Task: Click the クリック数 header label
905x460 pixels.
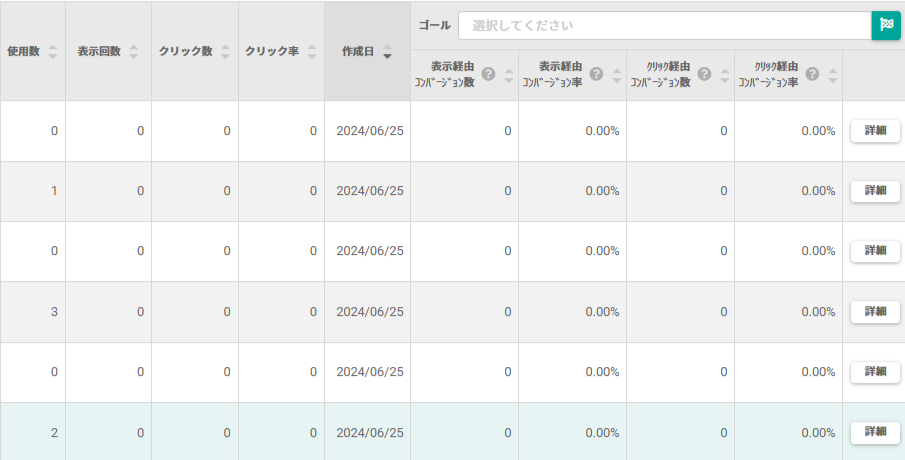Action: [x=186, y=51]
